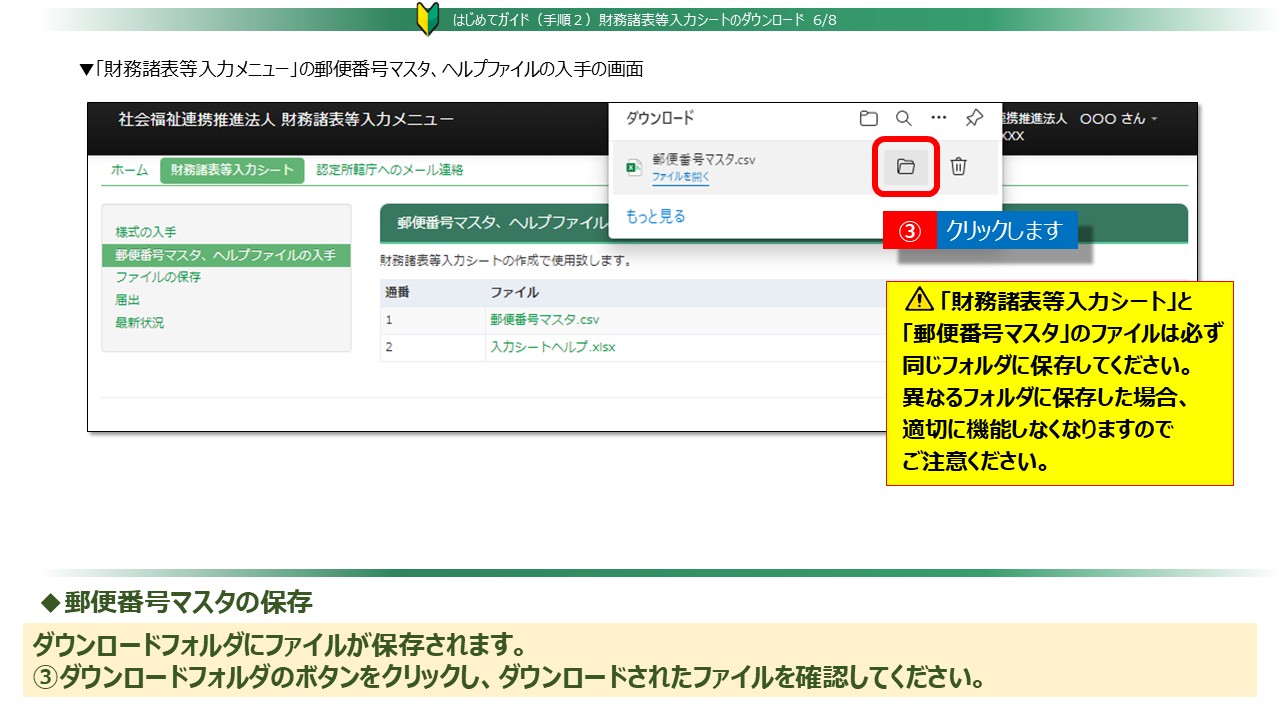Open ファイルの保存 in the sidebar

click(x=158, y=277)
